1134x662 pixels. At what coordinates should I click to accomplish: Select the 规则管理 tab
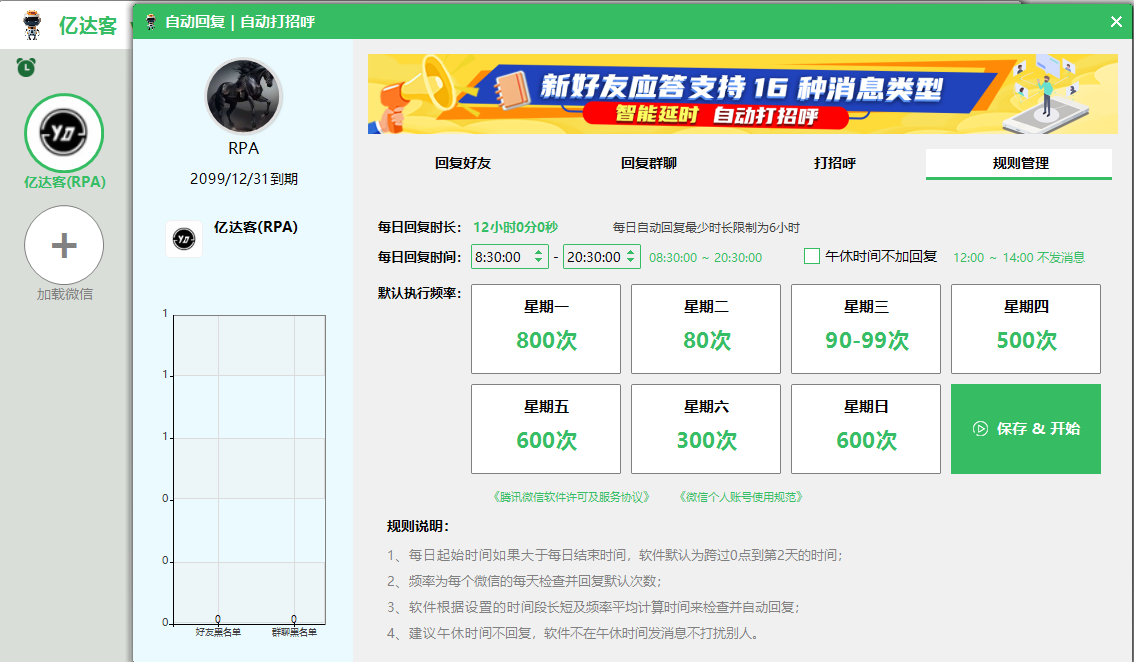point(1019,164)
